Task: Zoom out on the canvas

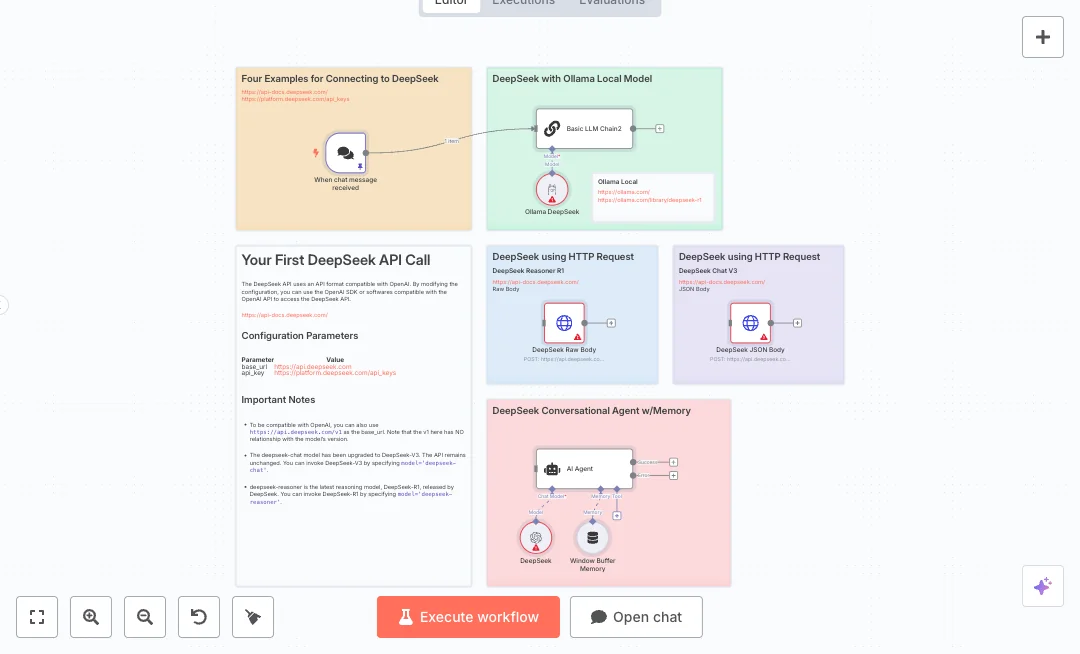Action: [145, 617]
